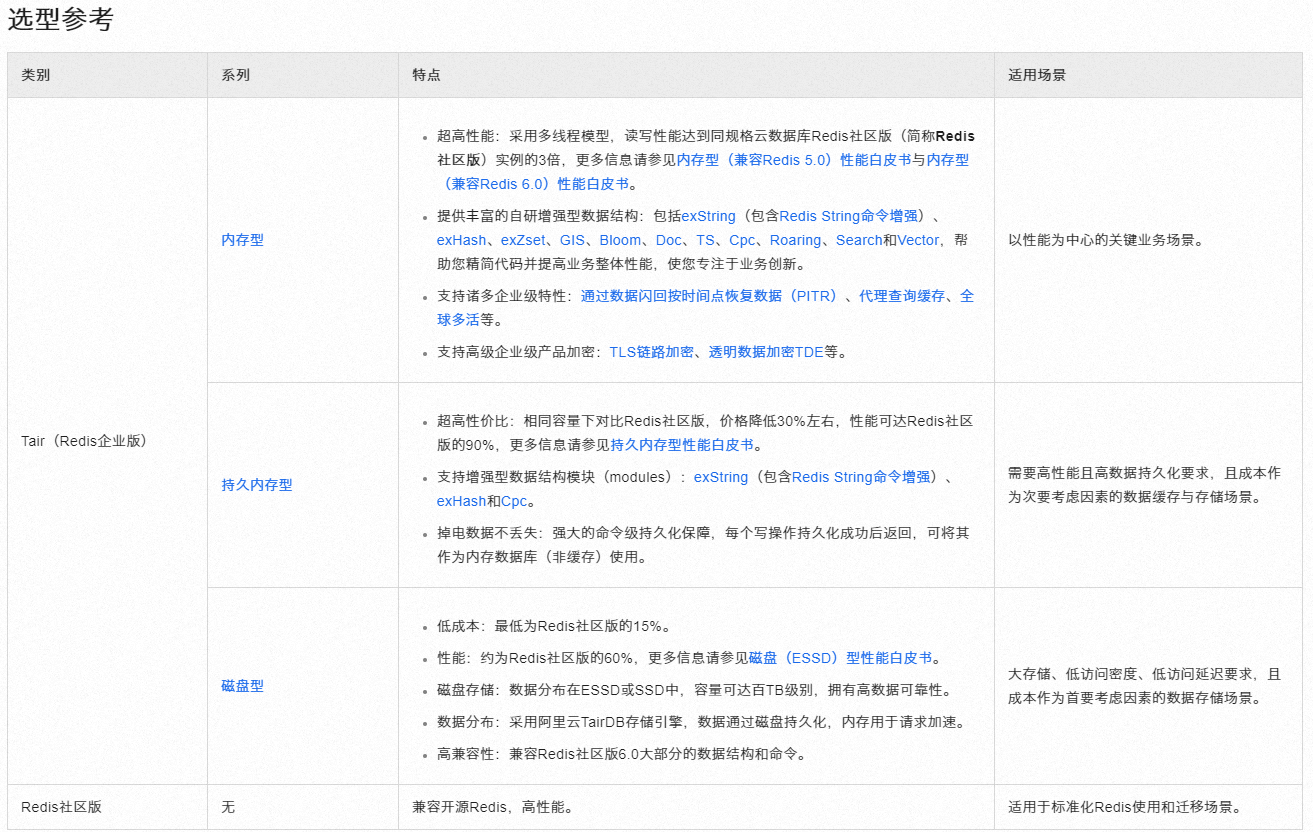Viewport: 1313px width, 832px height.
Task: Click the text 以性能为中心的关键业务场景。
Action: [1106, 240]
